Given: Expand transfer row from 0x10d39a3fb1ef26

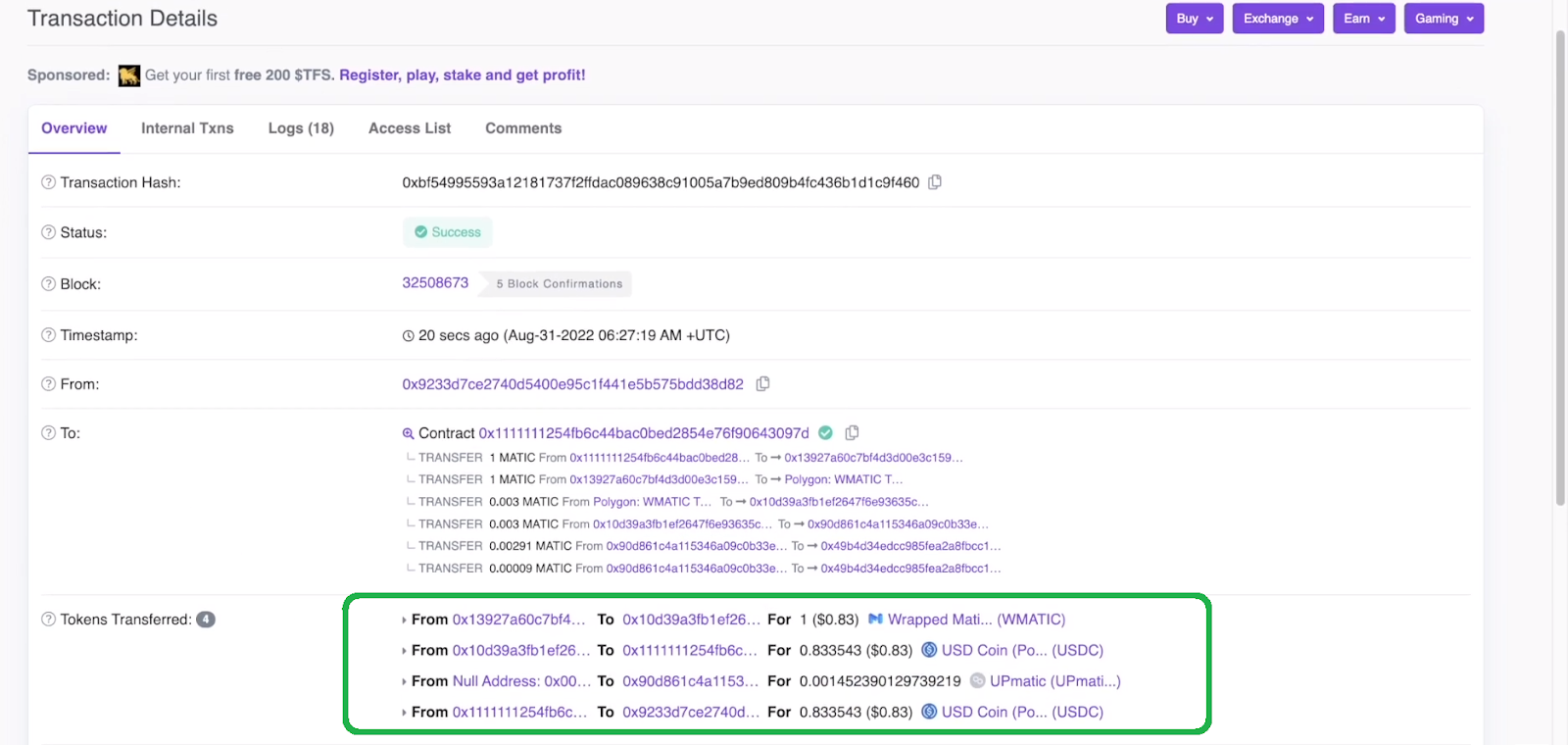Looking at the screenshot, I should (x=404, y=651).
